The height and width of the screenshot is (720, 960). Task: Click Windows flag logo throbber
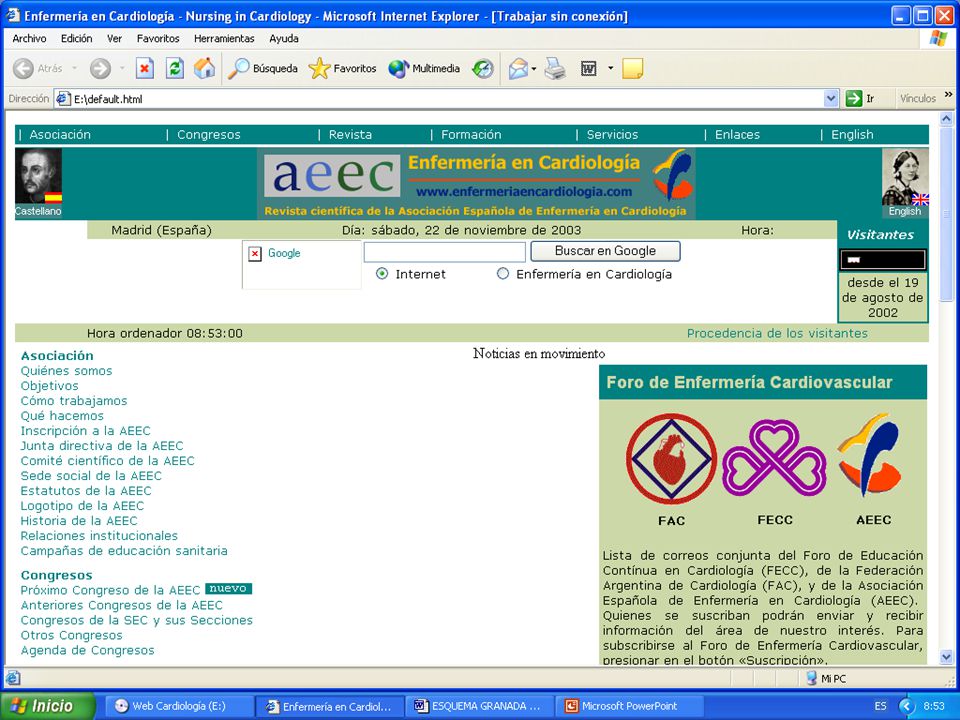tap(938, 39)
